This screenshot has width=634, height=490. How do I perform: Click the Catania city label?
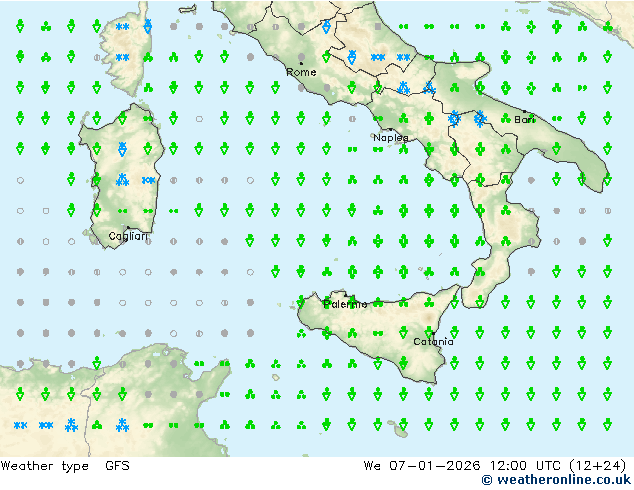[x=433, y=342]
